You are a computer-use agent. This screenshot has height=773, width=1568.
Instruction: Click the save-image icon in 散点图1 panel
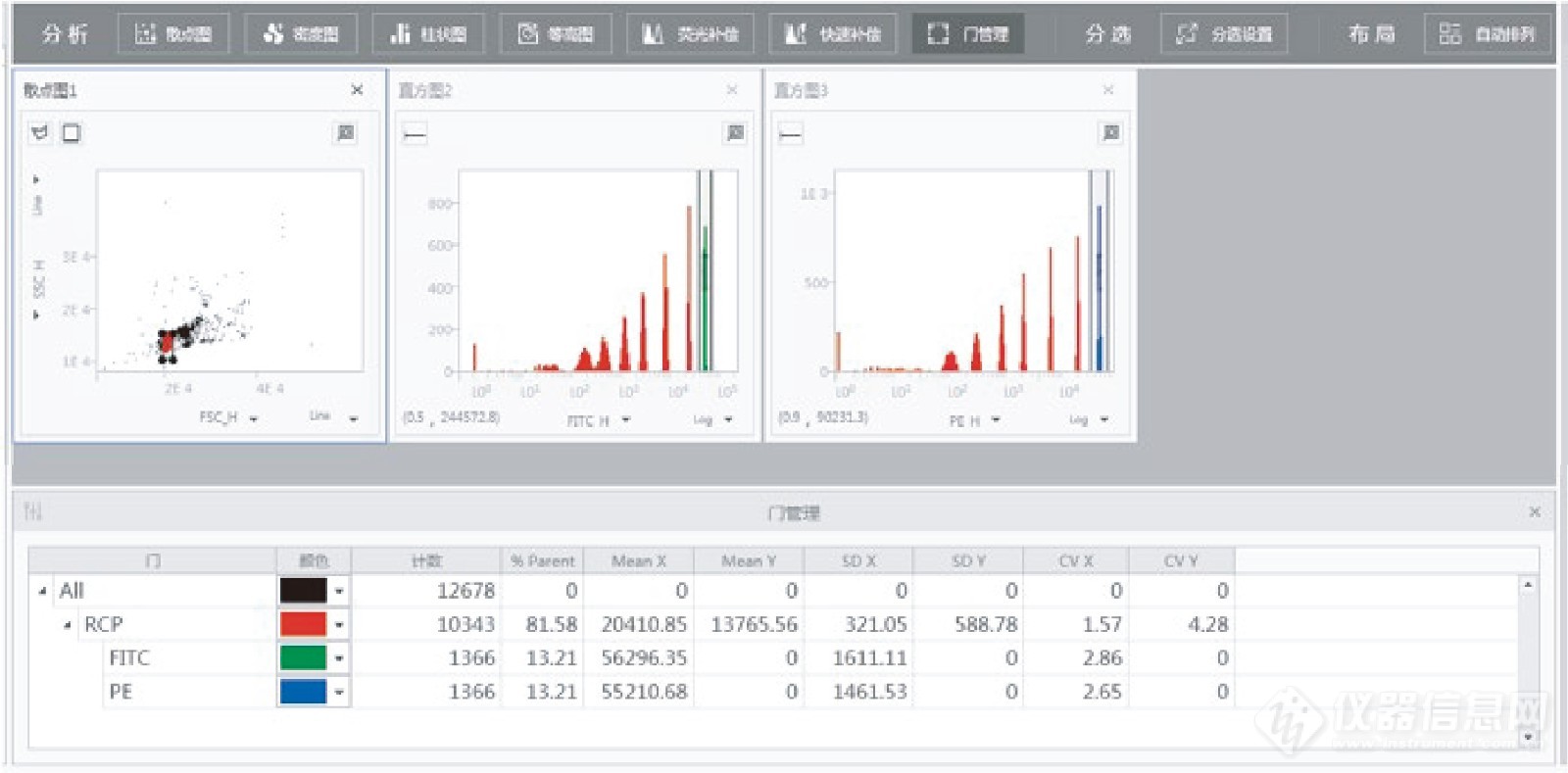[x=345, y=132]
